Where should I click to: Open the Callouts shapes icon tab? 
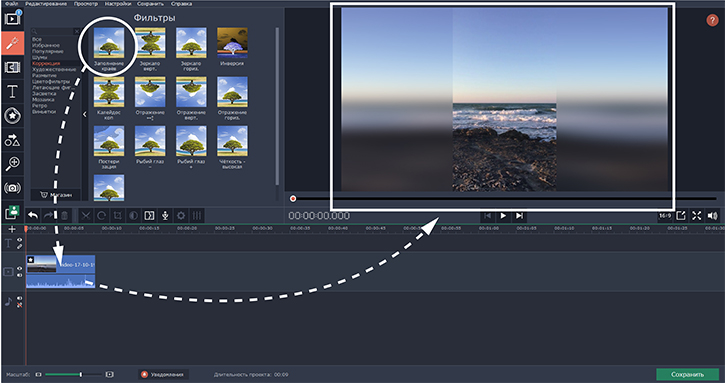click(13, 140)
